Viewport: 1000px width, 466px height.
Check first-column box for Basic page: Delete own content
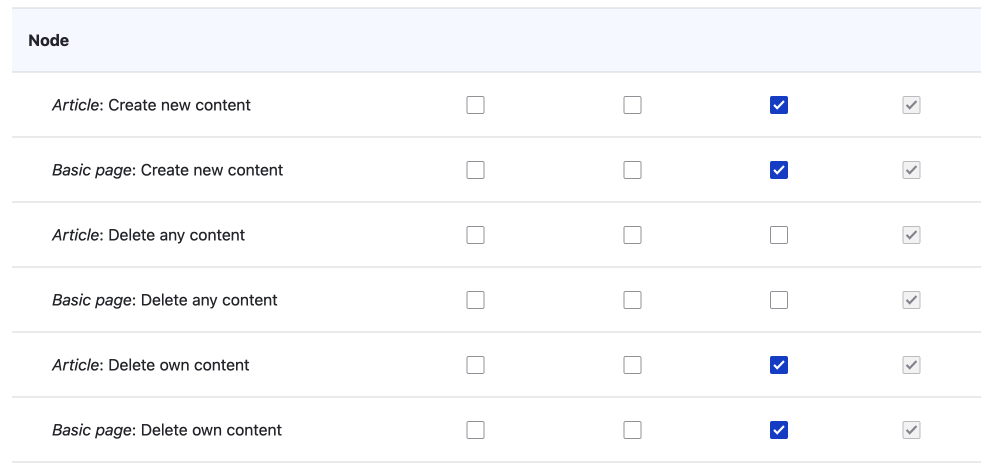[x=475, y=430]
